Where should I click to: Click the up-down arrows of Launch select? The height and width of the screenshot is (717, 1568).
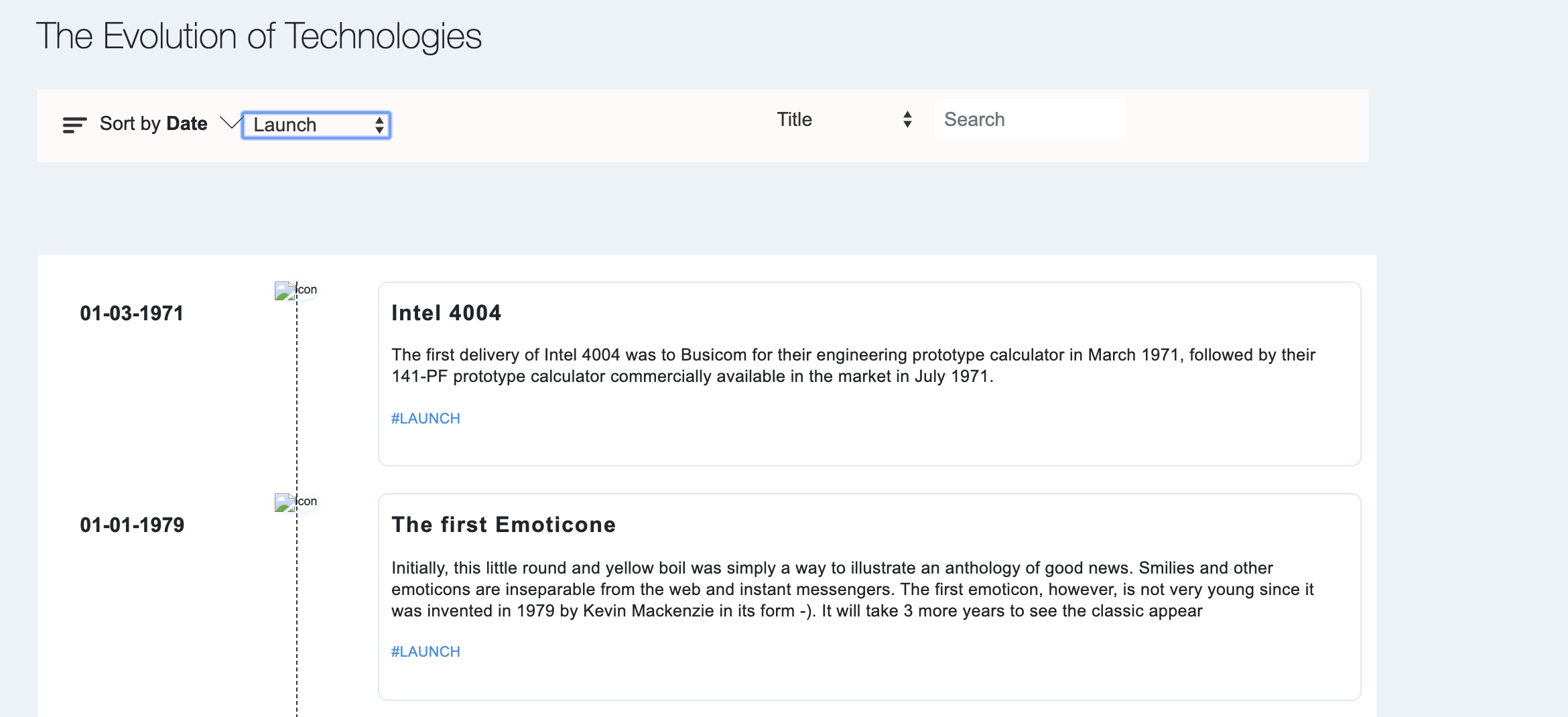(x=379, y=125)
